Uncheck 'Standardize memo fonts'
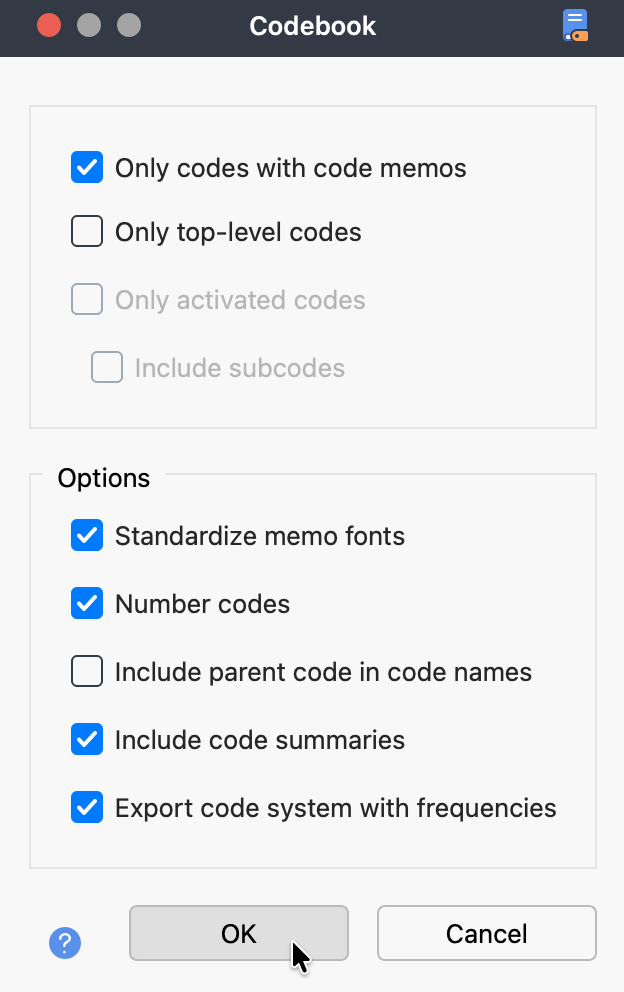 [87, 535]
